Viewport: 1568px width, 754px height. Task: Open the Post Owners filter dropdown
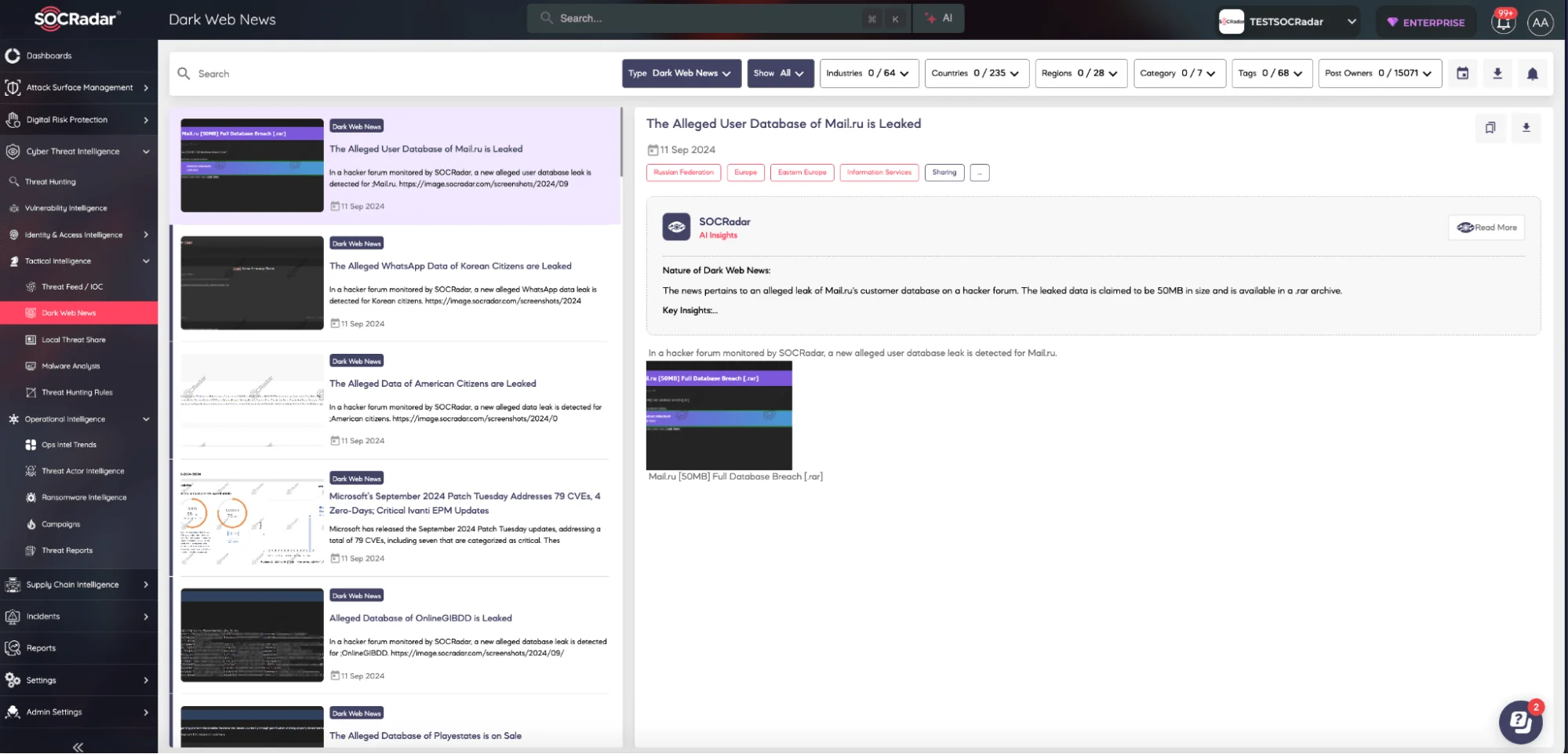(x=1380, y=74)
